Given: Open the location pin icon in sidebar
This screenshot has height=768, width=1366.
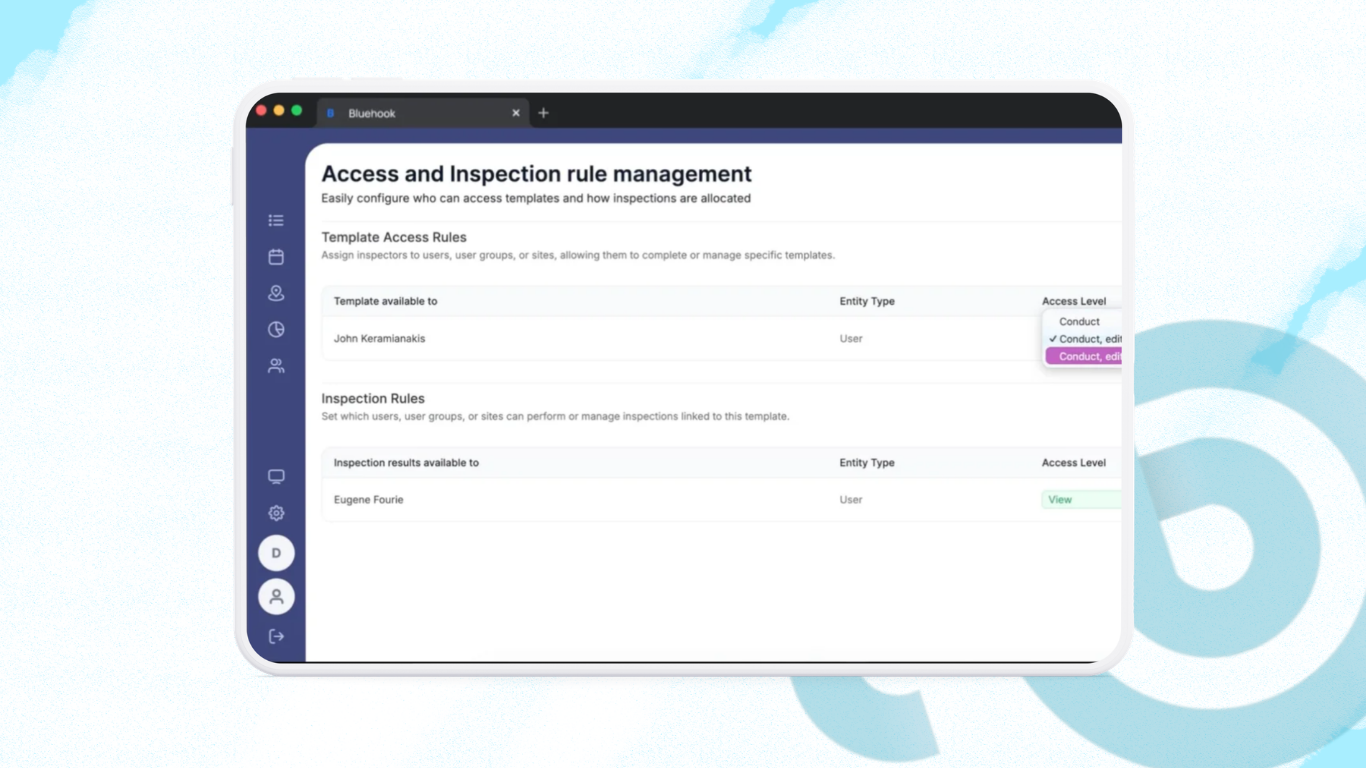Looking at the screenshot, I should tap(276, 293).
